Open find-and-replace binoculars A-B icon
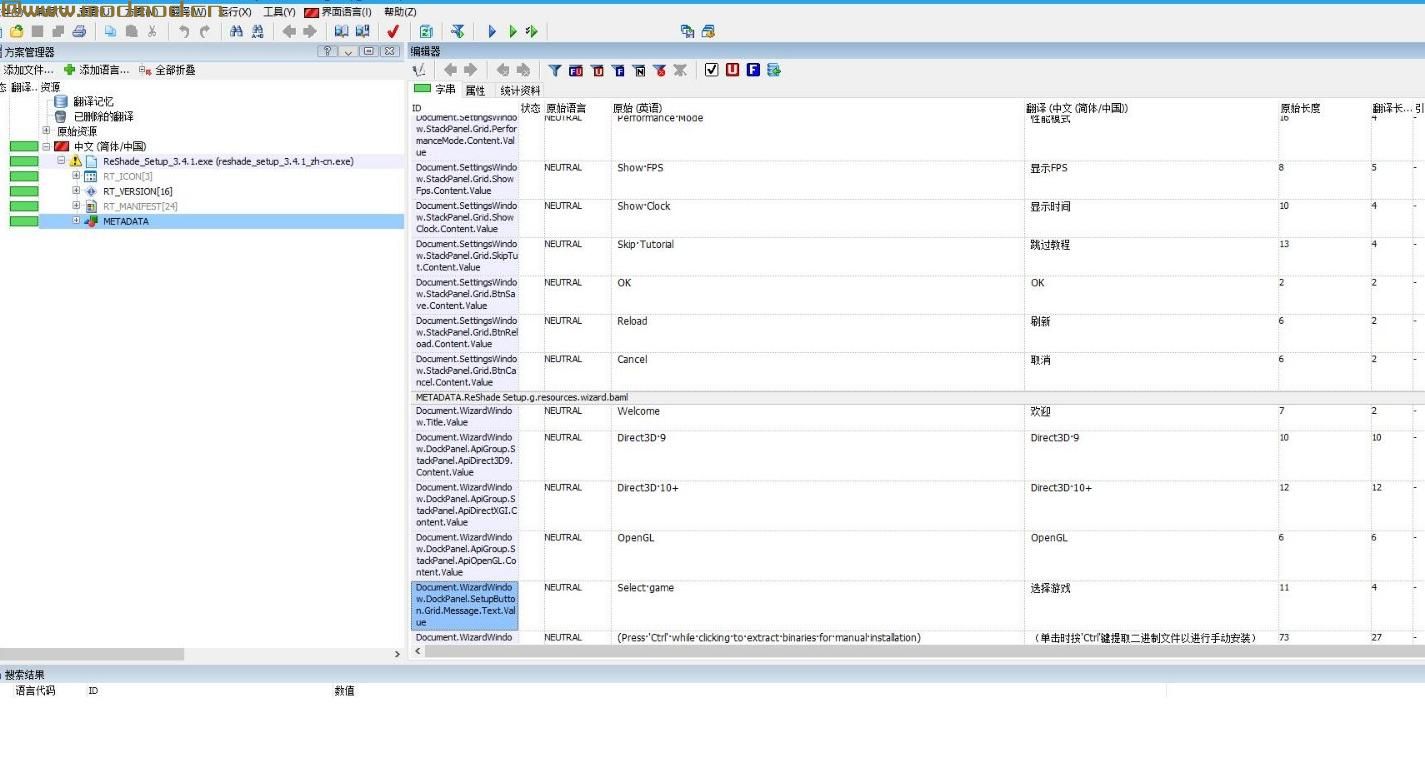Viewport: 1425px width, 778px height. pyautogui.click(x=258, y=31)
